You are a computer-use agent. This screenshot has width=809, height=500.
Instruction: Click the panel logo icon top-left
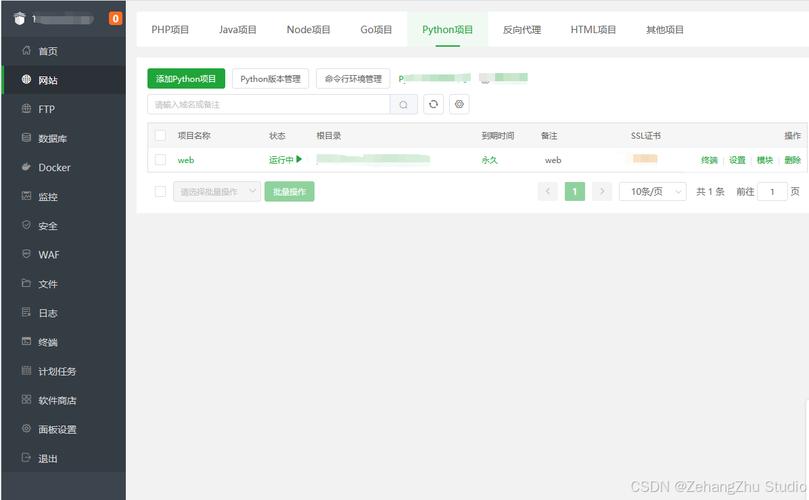[20, 19]
